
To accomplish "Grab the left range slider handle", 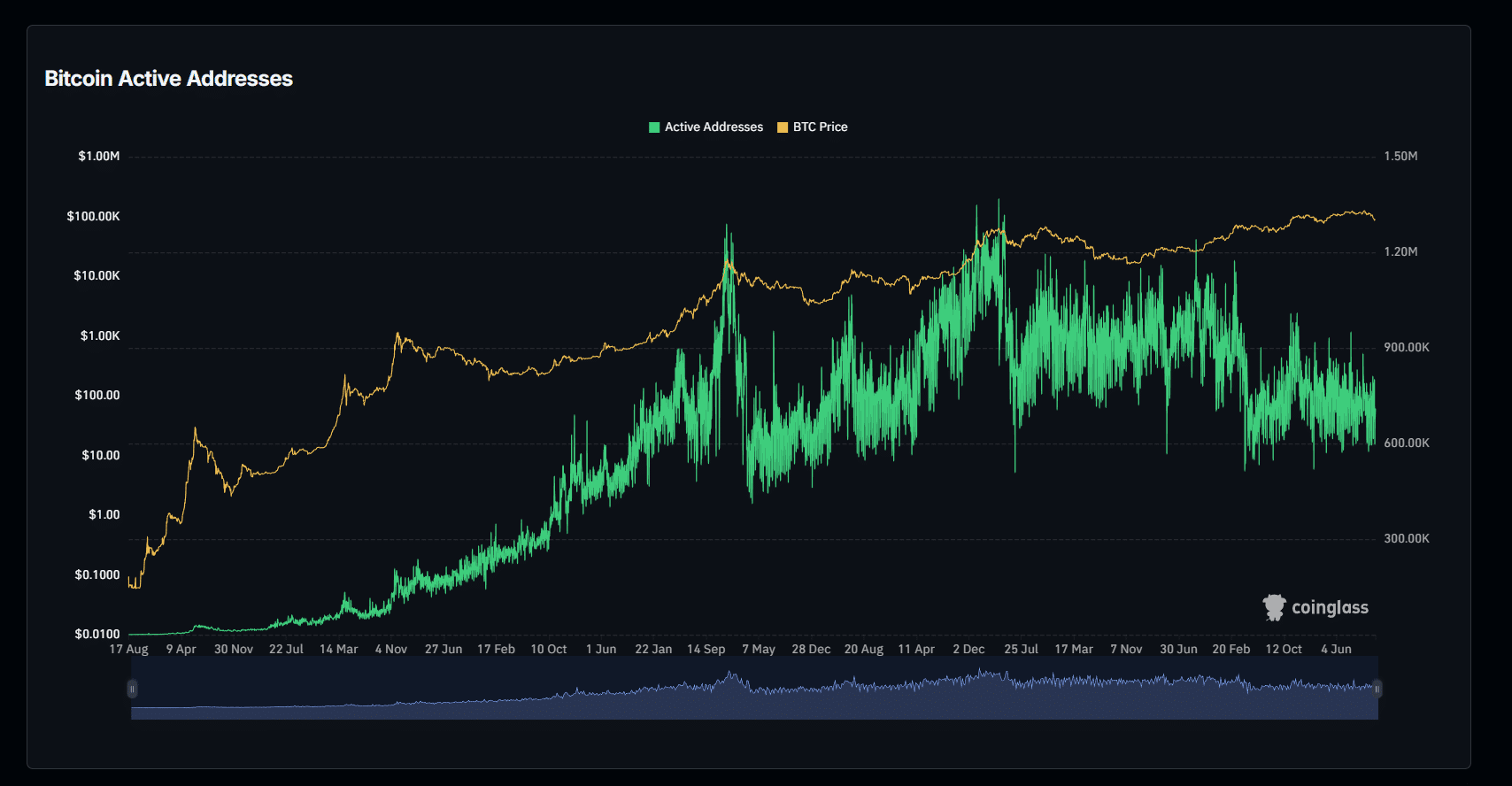I will pos(132,689).
